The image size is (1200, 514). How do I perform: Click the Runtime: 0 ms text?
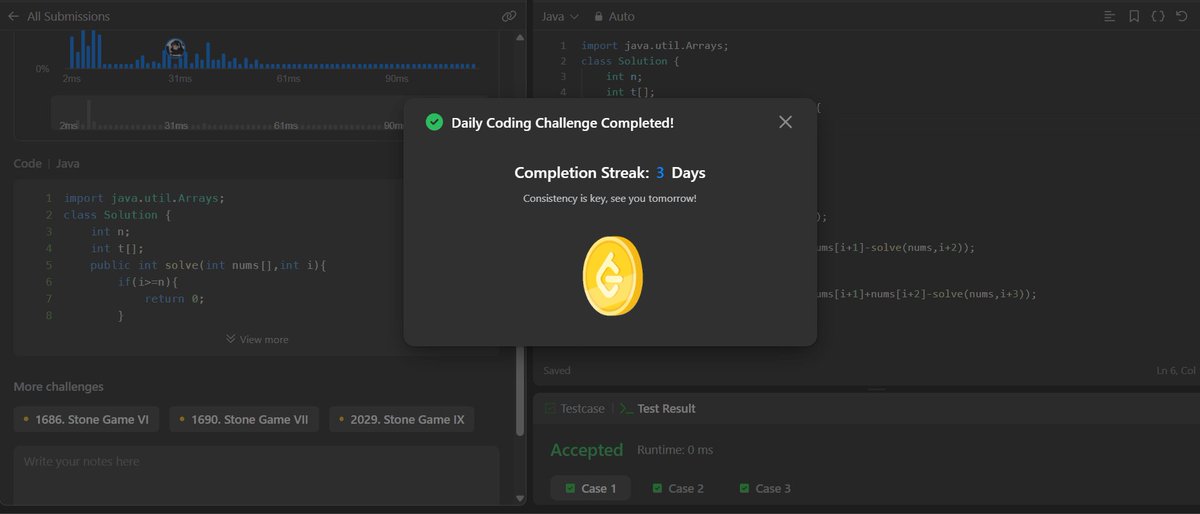[675, 450]
